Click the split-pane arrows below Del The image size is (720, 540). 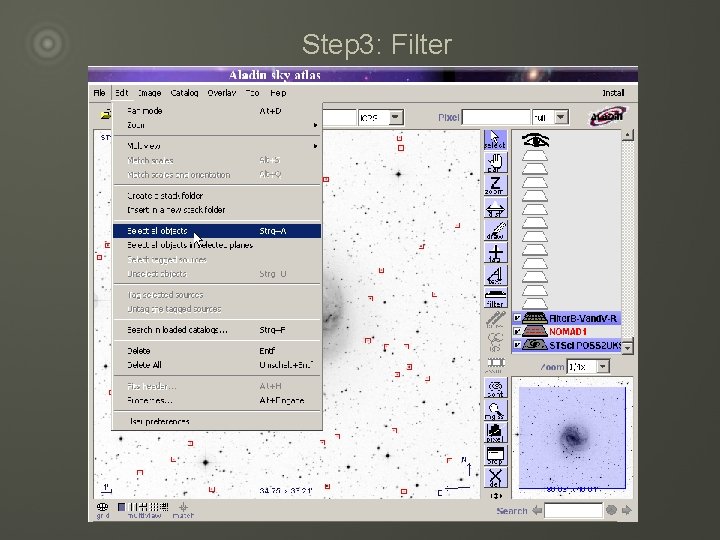(496, 495)
